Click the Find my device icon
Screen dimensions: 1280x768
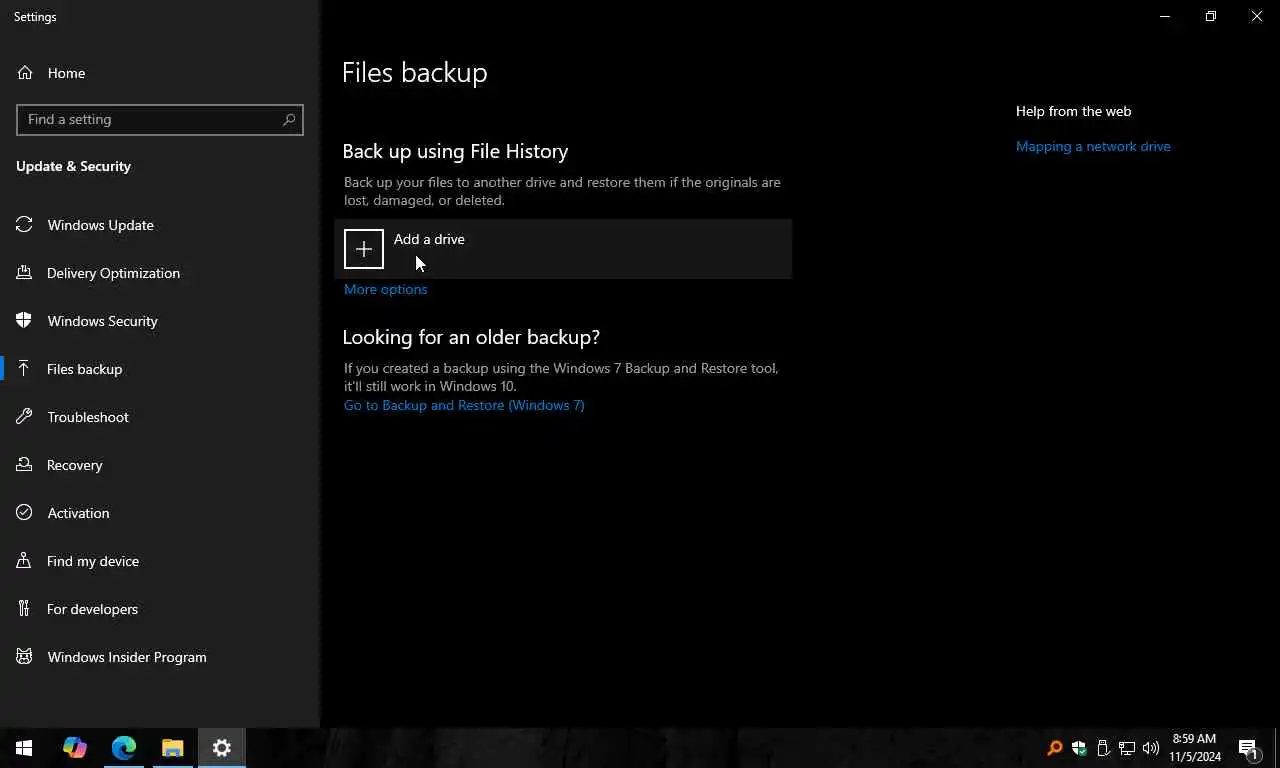click(x=25, y=561)
